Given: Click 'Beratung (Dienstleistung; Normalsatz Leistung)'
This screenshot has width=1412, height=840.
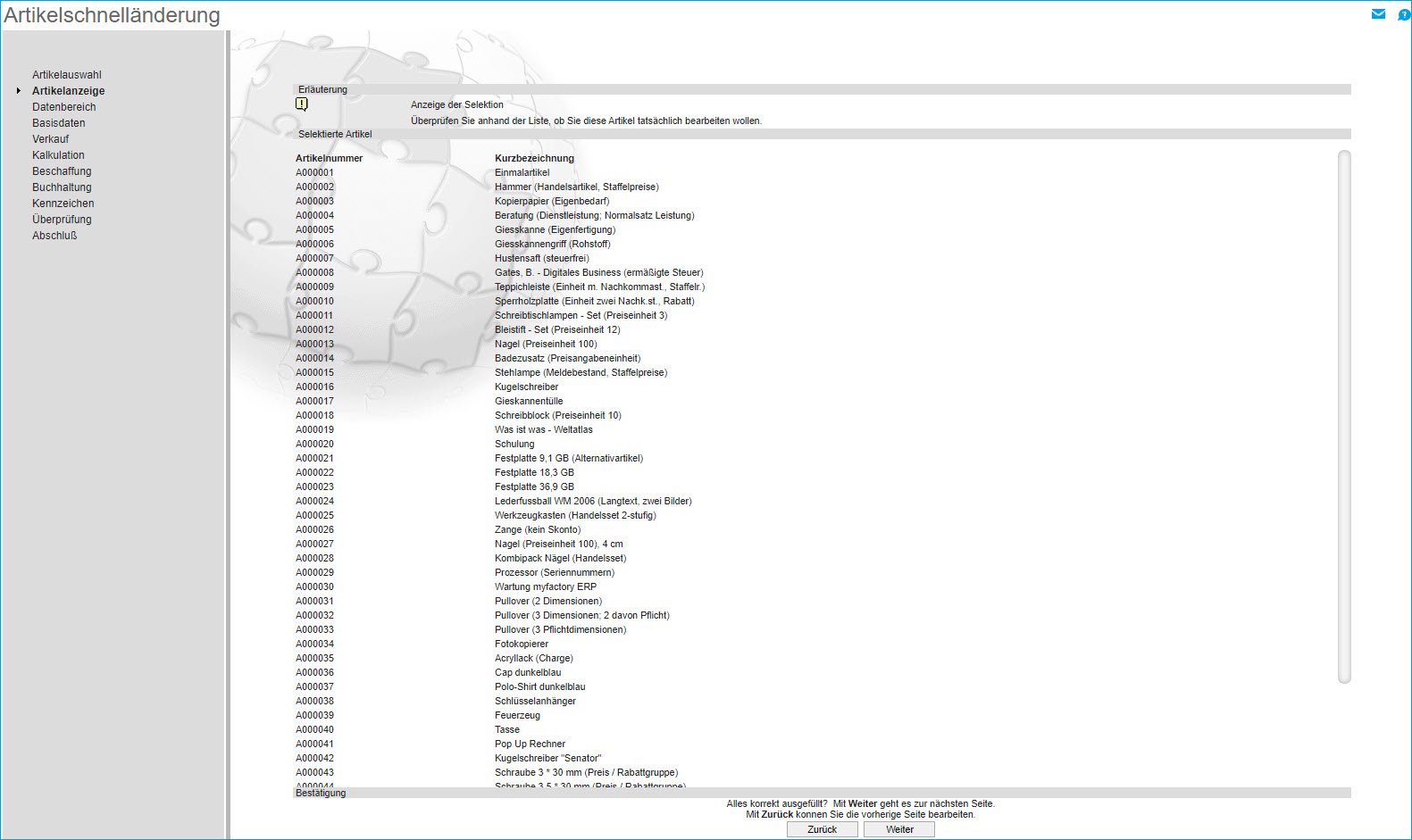Looking at the screenshot, I should (x=595, y=215).
